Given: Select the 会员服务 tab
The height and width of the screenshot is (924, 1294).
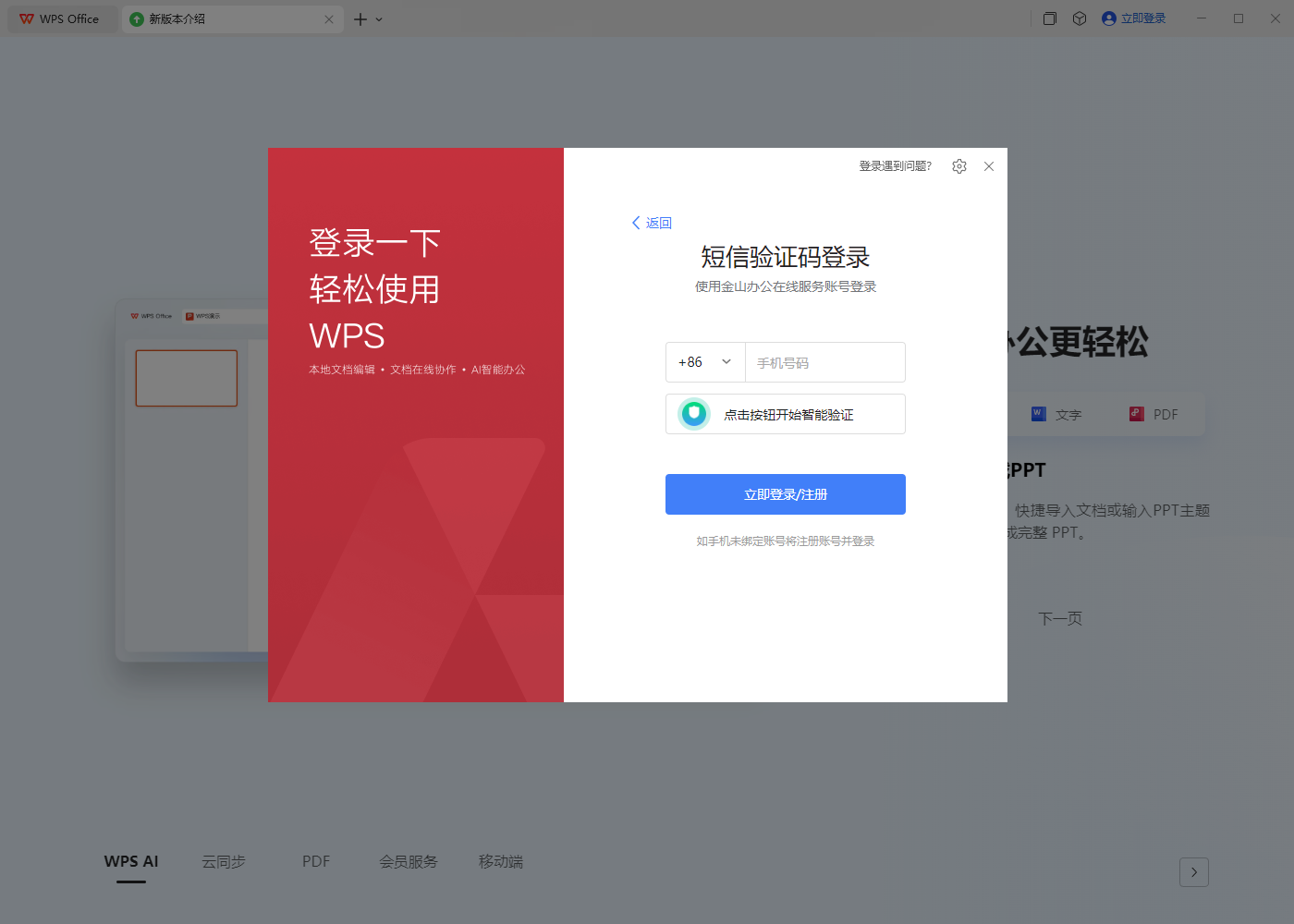Looking at the screenshot, I should tap(409, 862).
